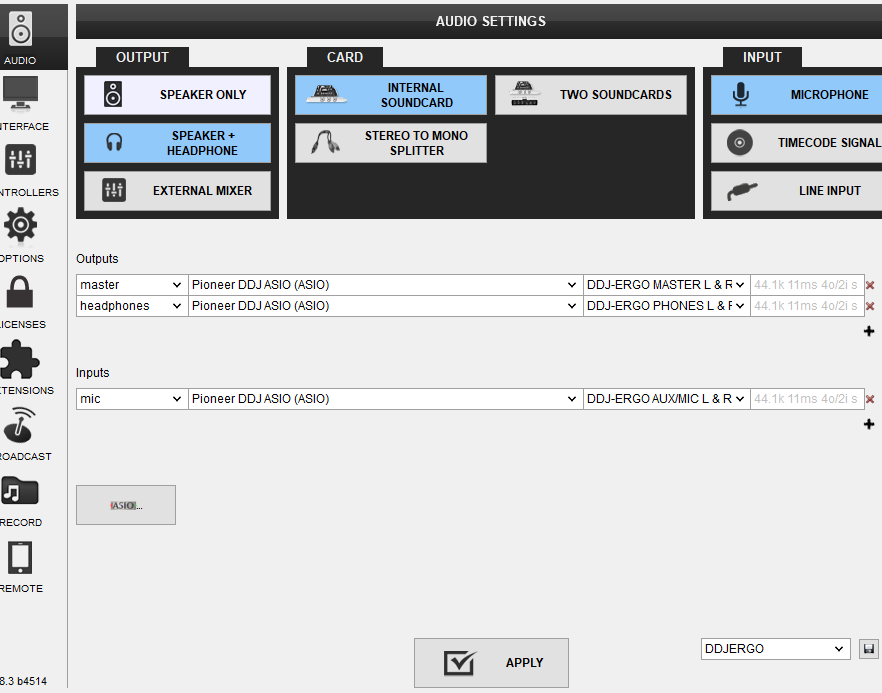Open DDJ-ERGO PHONES channel dropdown
This screenshot has height=693, width=882.
667,306
